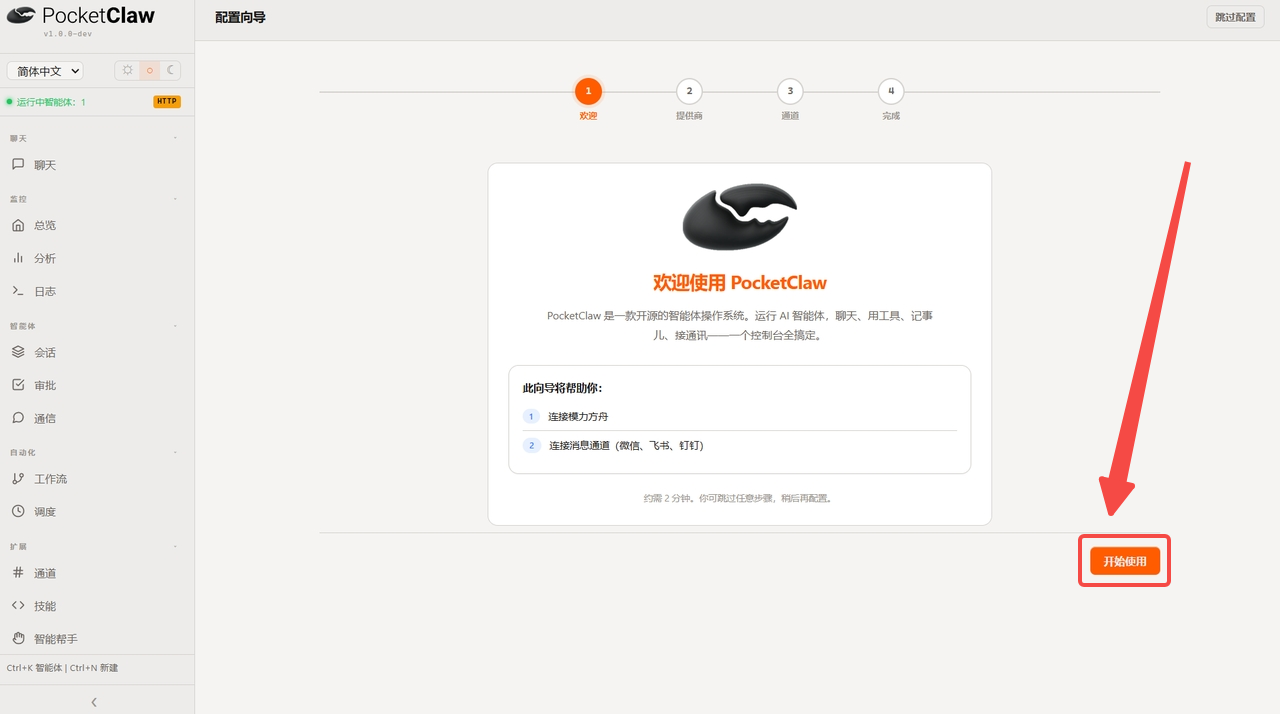
Task: Open the 技能 skills code icon
Action: click(18, 606)
